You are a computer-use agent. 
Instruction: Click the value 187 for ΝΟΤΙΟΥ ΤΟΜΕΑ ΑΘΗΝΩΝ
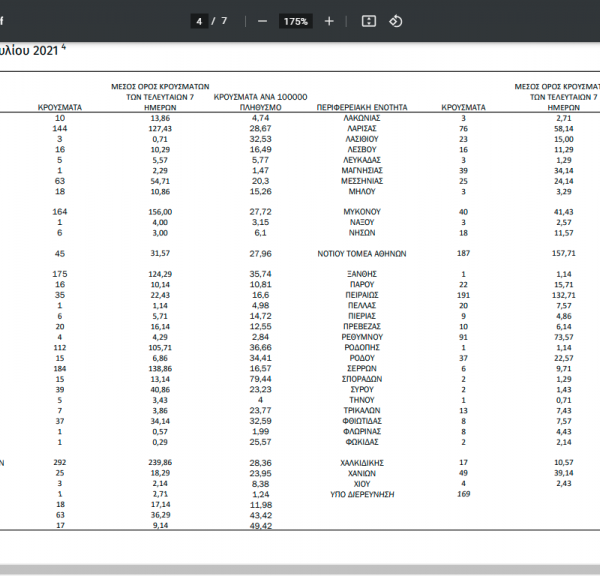[463, 253]
